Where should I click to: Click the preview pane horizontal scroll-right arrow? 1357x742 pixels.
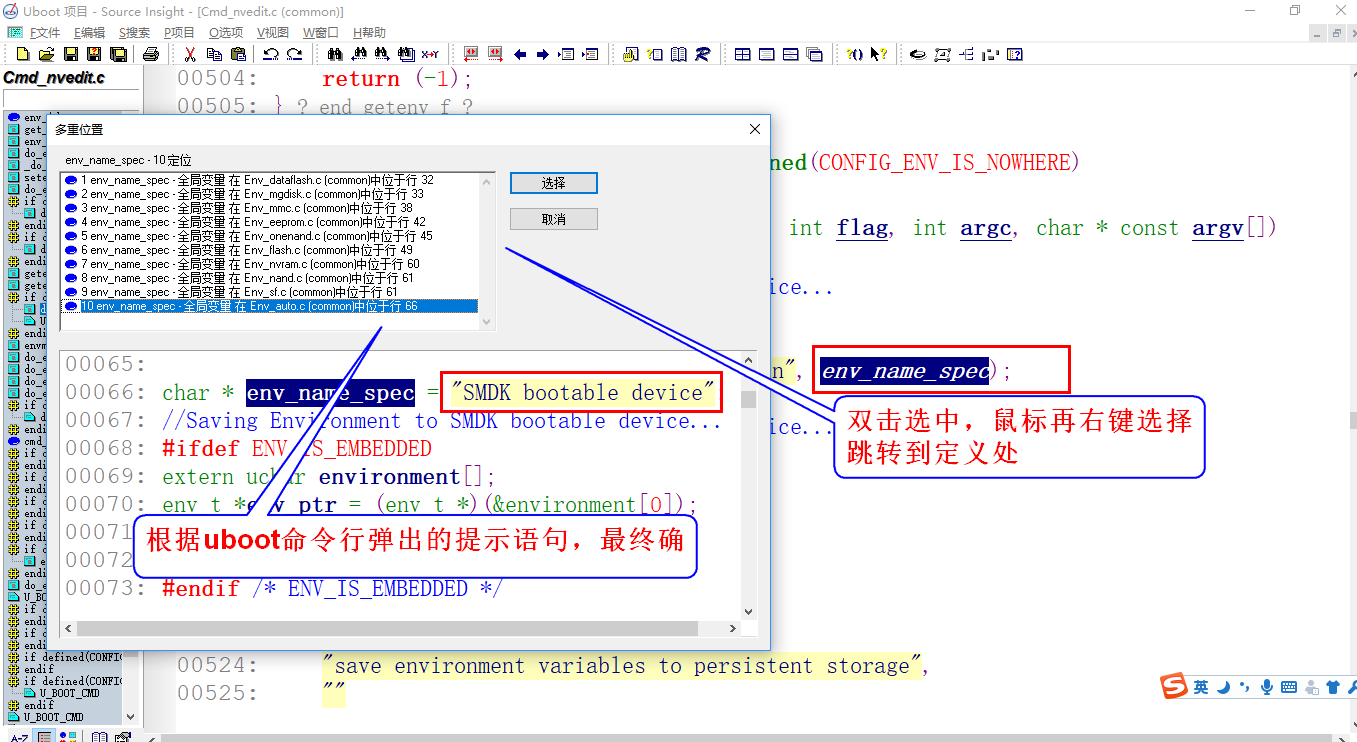pos(733,629)
